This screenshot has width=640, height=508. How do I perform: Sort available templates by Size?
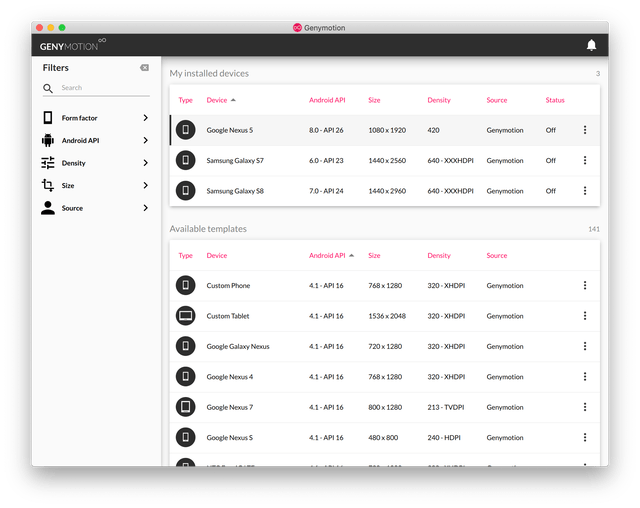pos(374,255)
